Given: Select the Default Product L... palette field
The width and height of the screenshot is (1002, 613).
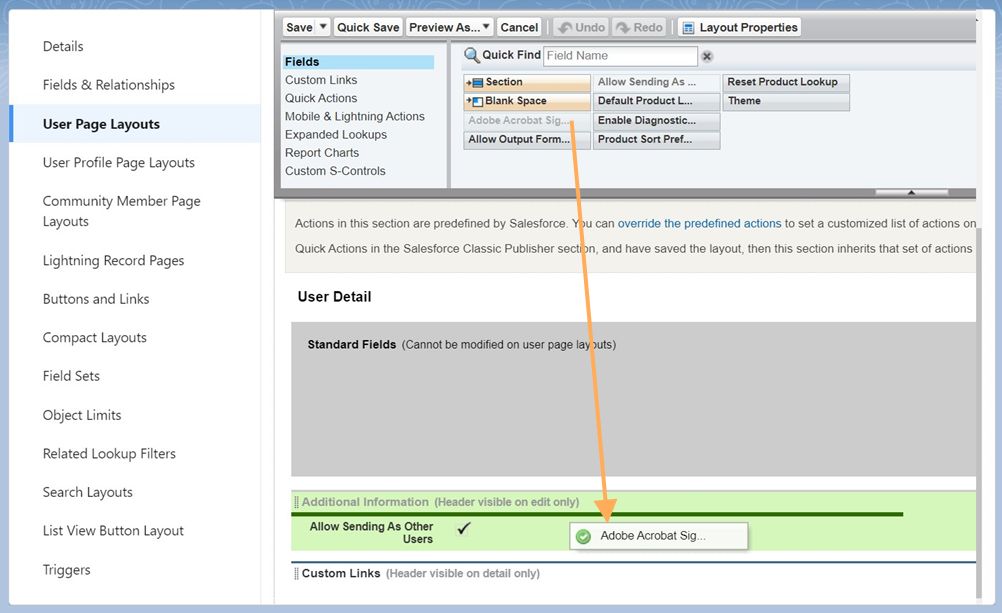Looking at the screenshot, I should tap(656, 101).
